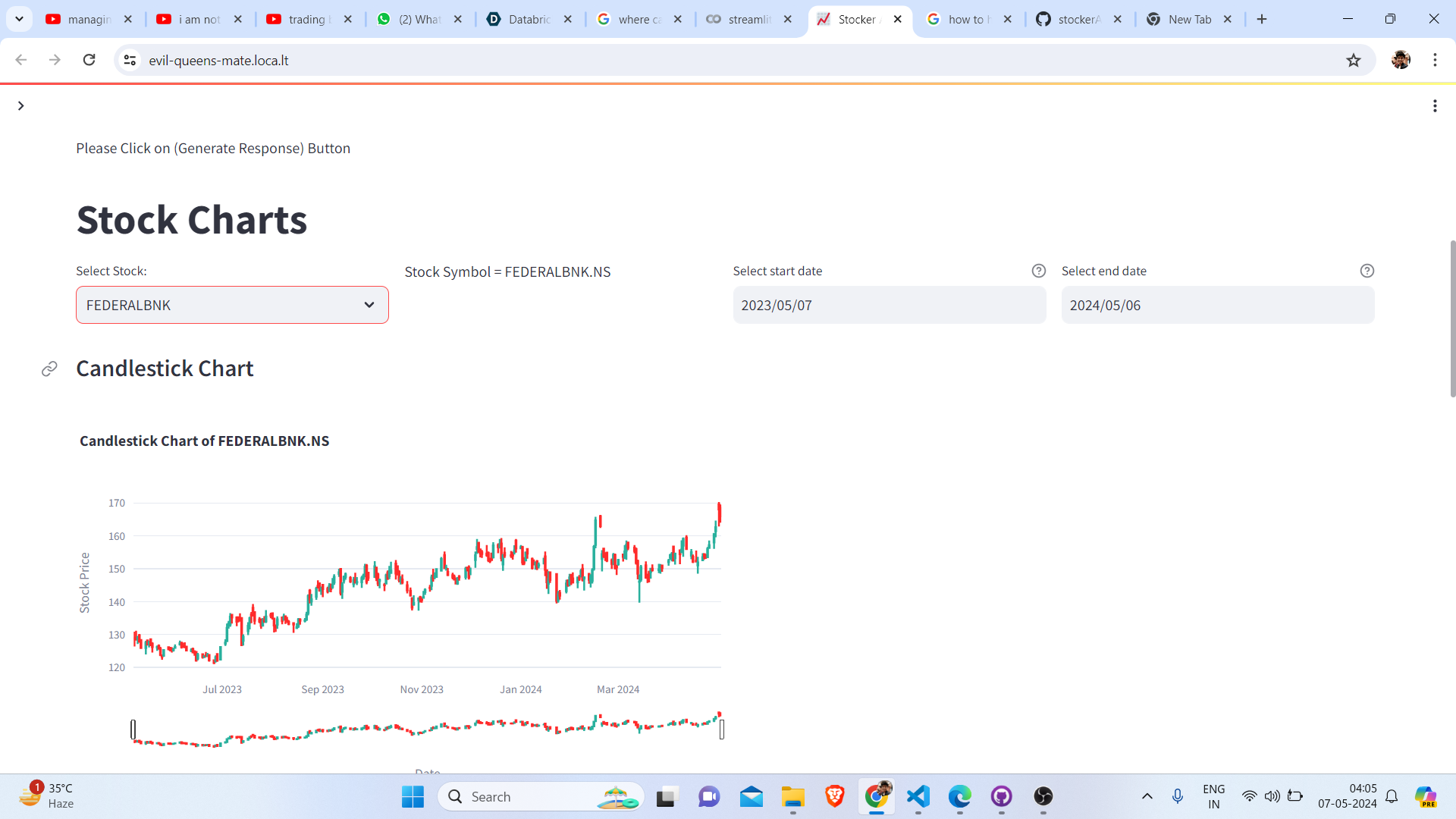Open the Streamlit three-dot app menu
This screenshot has width=1456, height=819.
[1434, 106]
